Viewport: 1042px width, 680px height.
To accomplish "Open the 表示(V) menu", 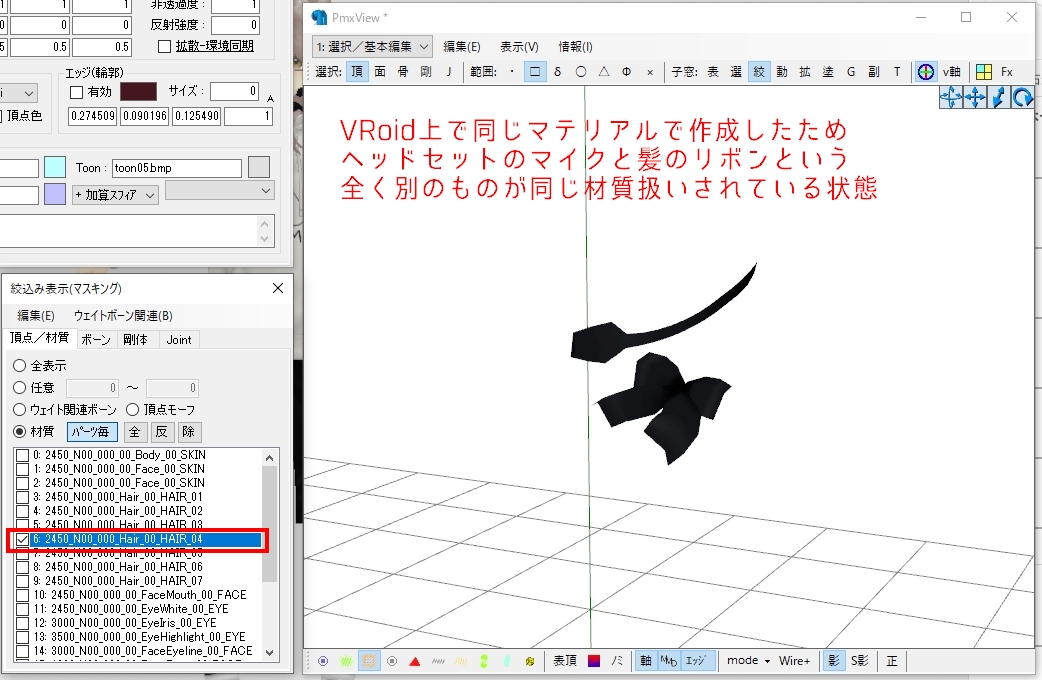I will pyautogui.click(x=518, y=46).
